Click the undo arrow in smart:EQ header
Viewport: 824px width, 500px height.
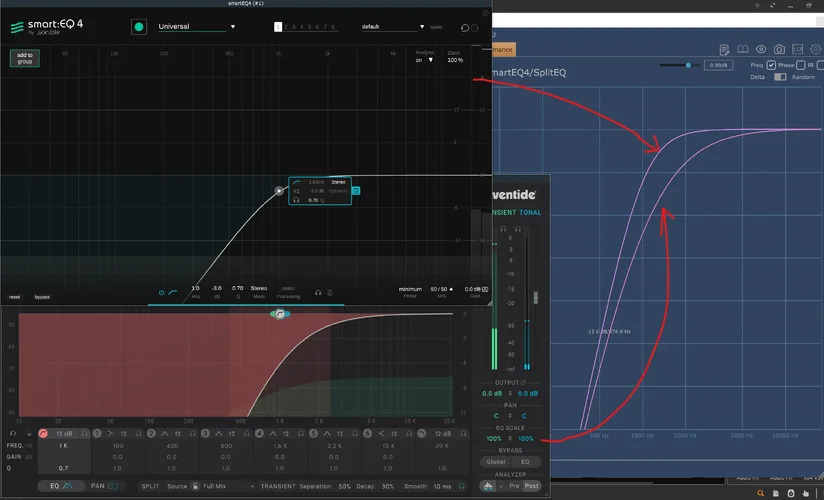point(464,28)
